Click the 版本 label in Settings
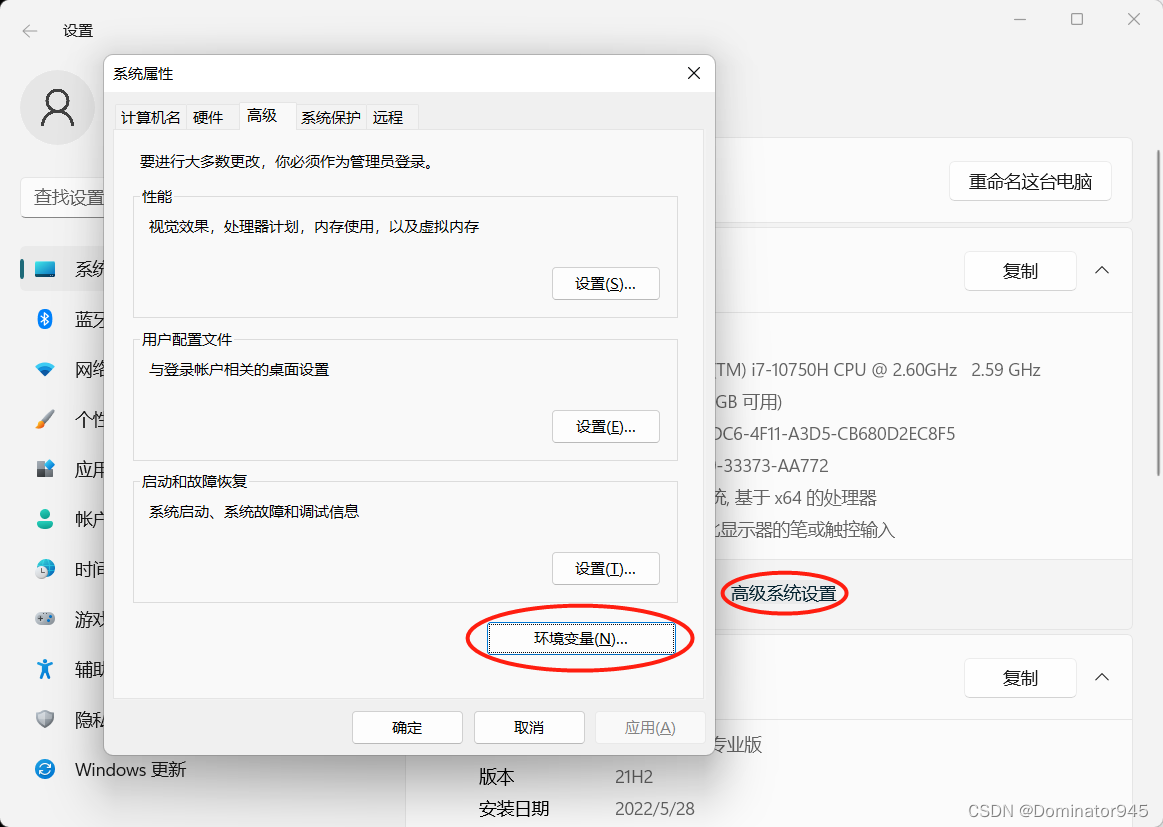This screenshot has height=827, width=1163. tap(496, 777)
